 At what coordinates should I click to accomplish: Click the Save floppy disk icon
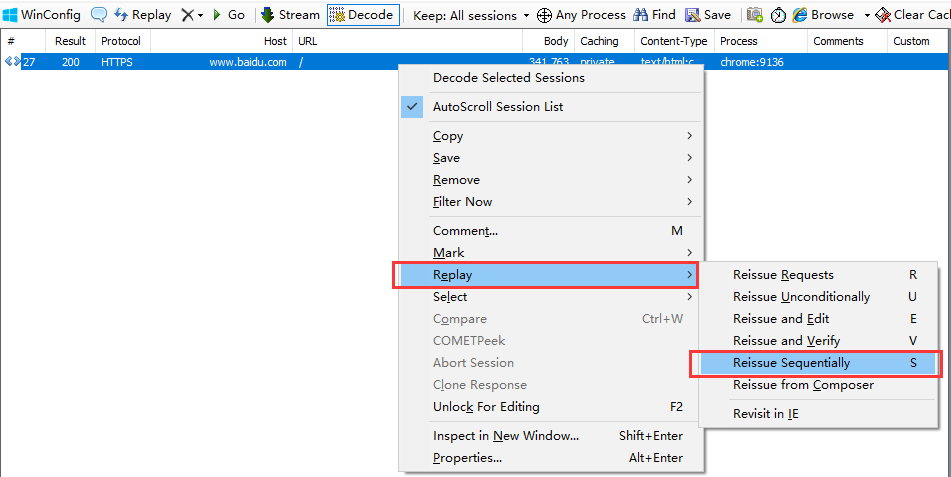pyautogui.click(x=693, y=15)
